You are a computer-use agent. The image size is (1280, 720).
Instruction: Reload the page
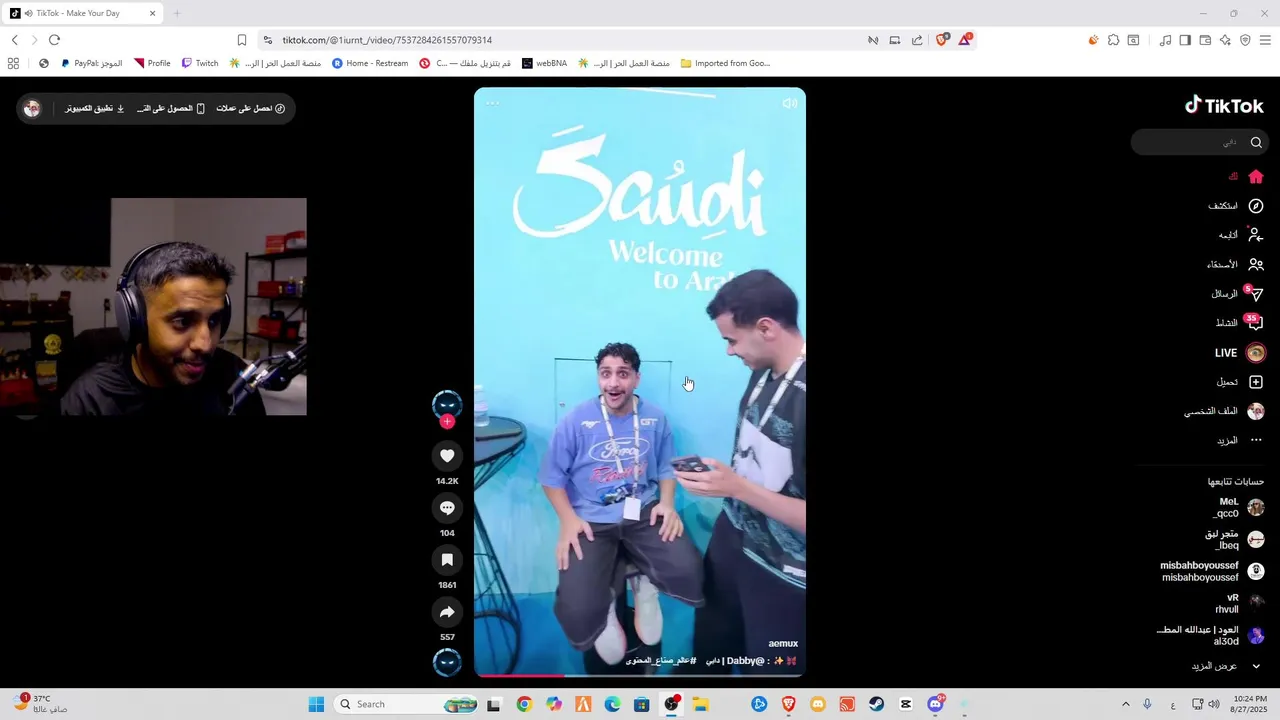tap(54, 40)
